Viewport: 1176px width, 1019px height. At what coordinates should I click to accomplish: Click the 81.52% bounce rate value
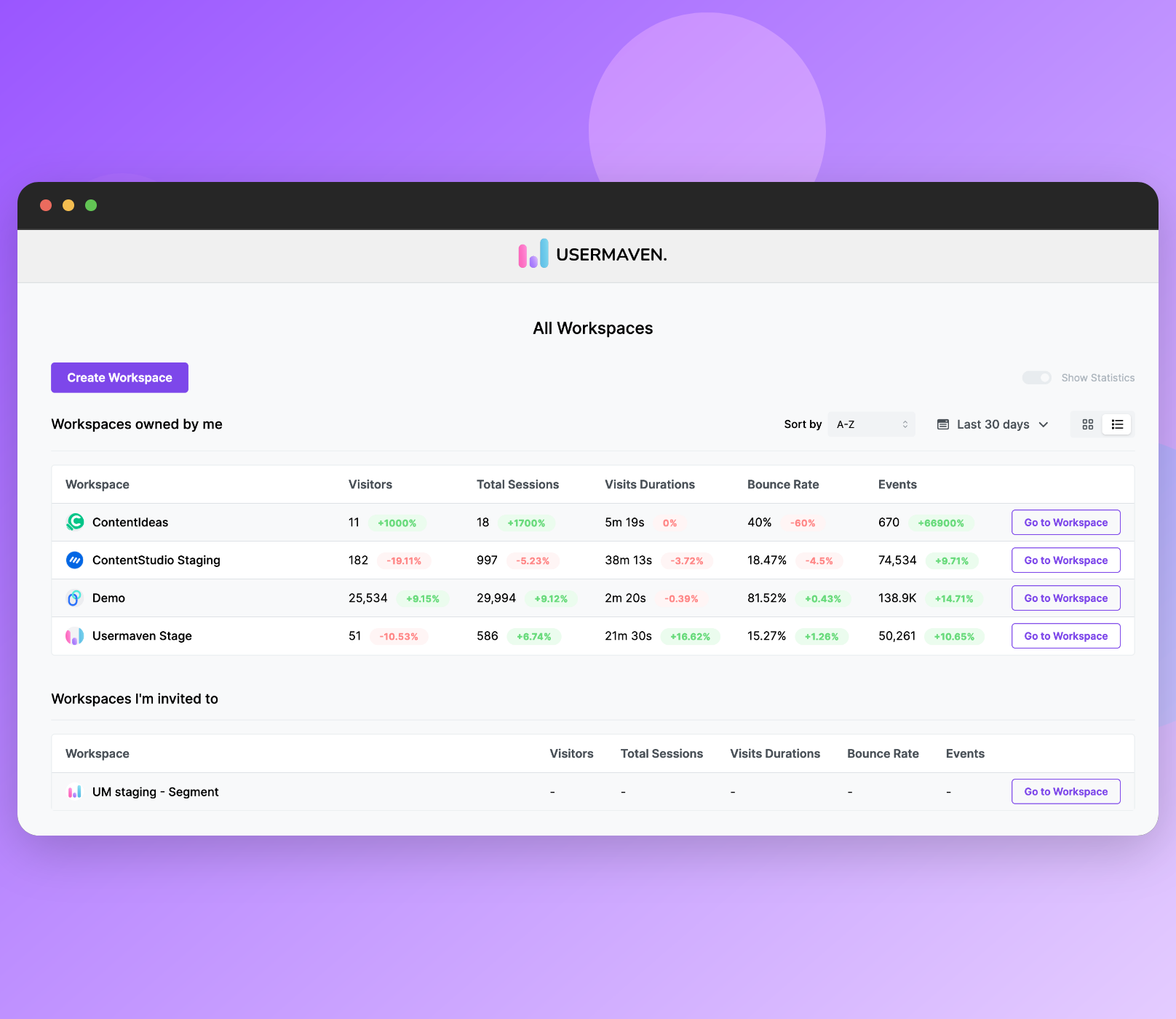[x=766, y=598]
